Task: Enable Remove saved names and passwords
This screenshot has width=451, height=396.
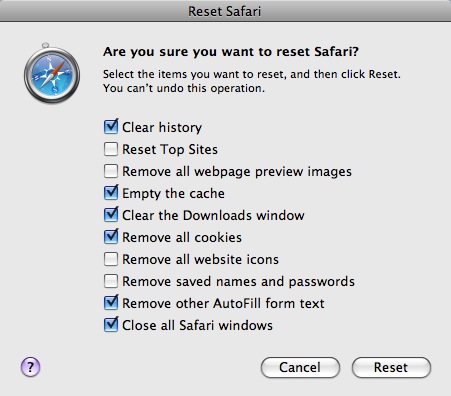Action: click(111, 281)
